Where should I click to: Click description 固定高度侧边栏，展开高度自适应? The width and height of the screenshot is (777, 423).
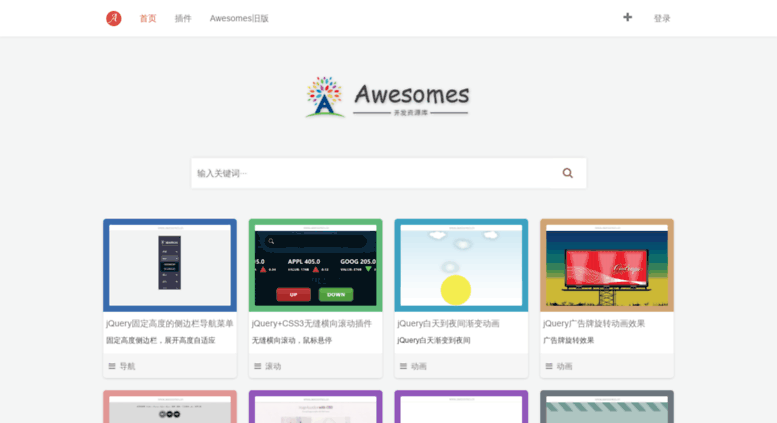click(x=161, y=340)
